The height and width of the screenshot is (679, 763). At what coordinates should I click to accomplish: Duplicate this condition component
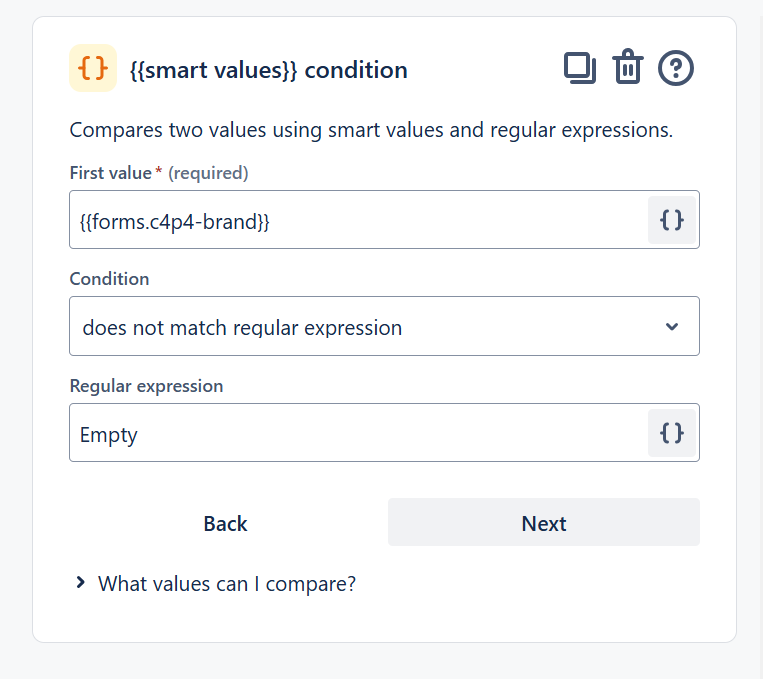coord(580,68)
